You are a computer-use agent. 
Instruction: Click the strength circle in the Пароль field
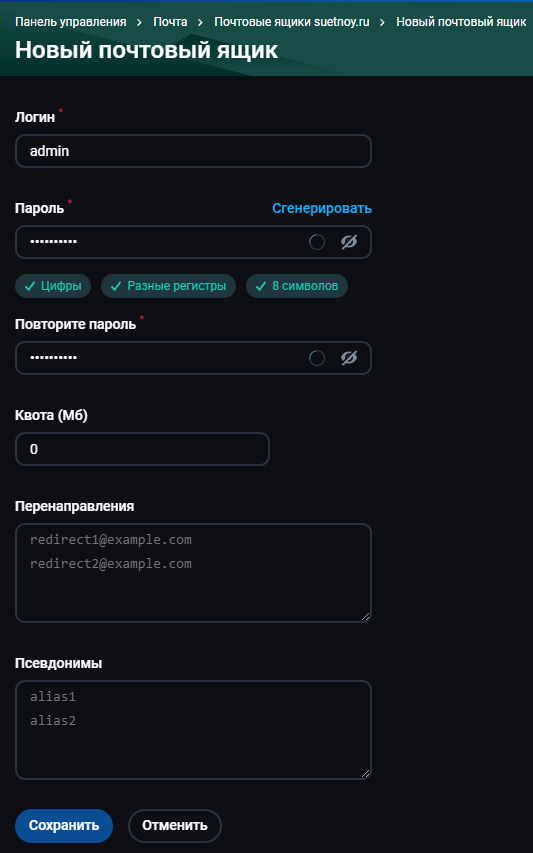click(x=317, y=242)
